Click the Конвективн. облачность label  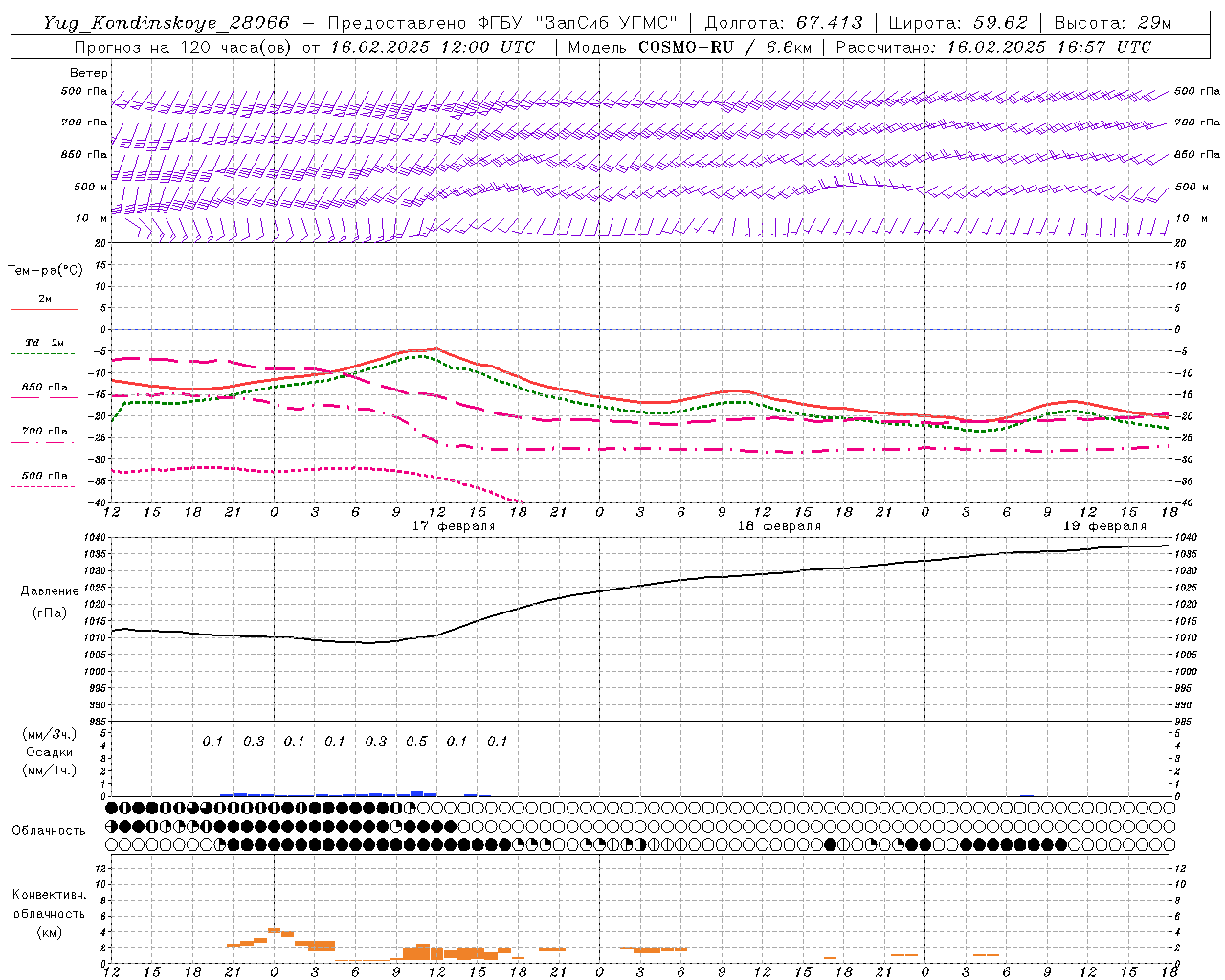pos(49,913)
